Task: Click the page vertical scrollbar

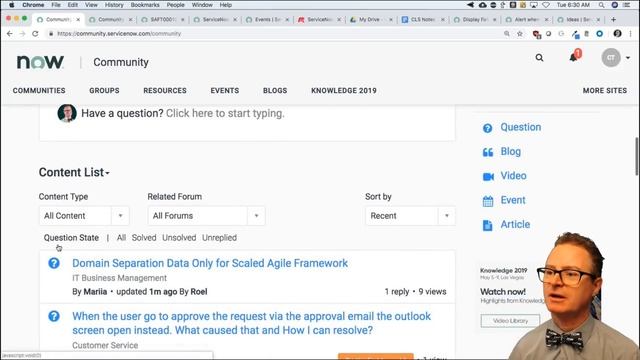Action: click(x=637, y=157)
